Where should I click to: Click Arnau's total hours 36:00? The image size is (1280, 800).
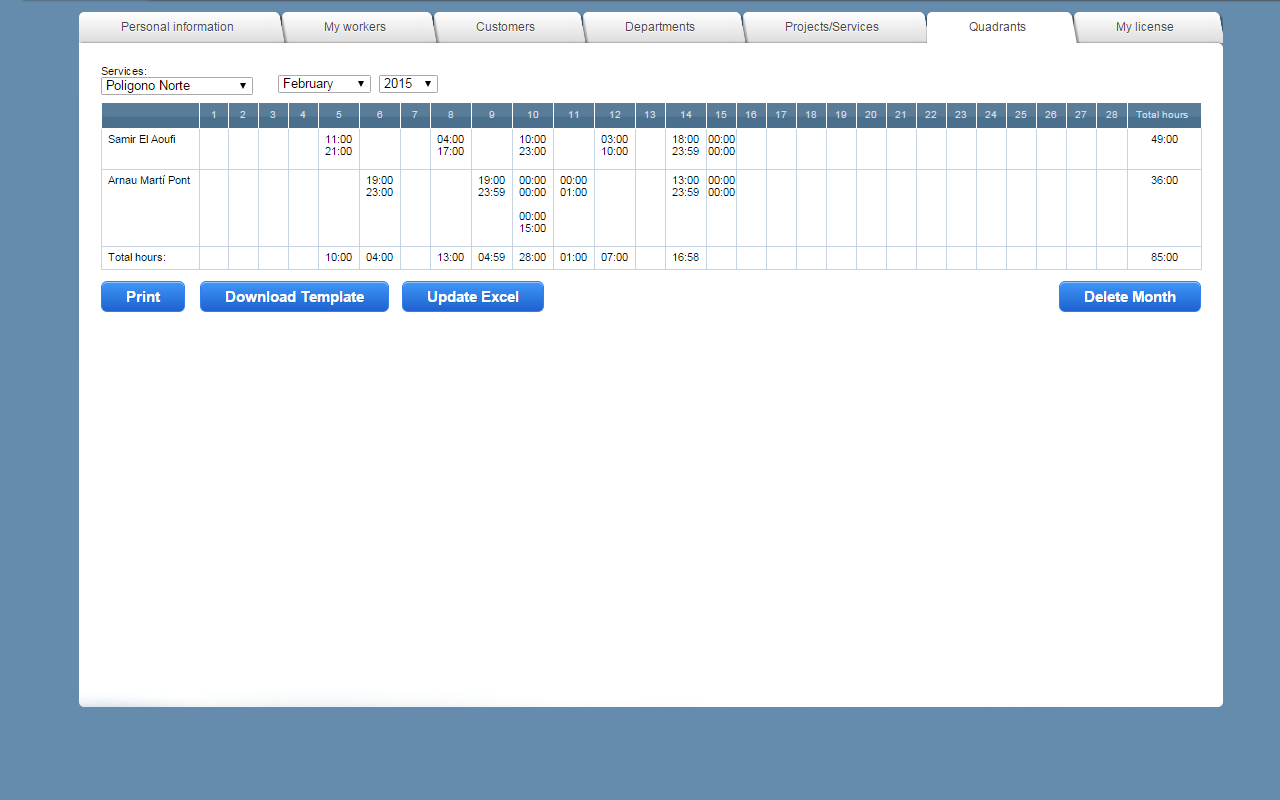click(x=1164, y=180)
